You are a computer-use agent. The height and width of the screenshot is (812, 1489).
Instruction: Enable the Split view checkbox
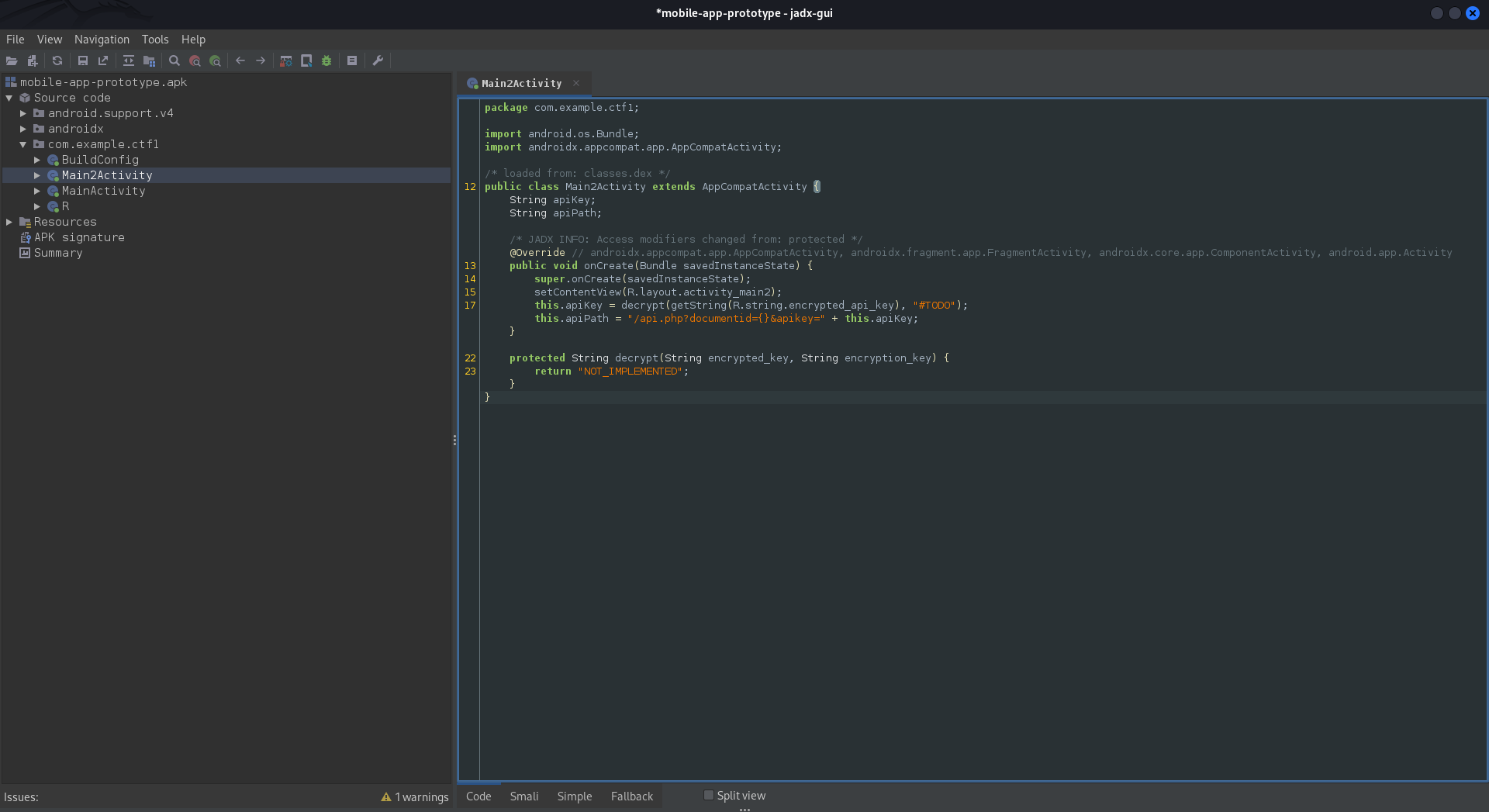709,795
